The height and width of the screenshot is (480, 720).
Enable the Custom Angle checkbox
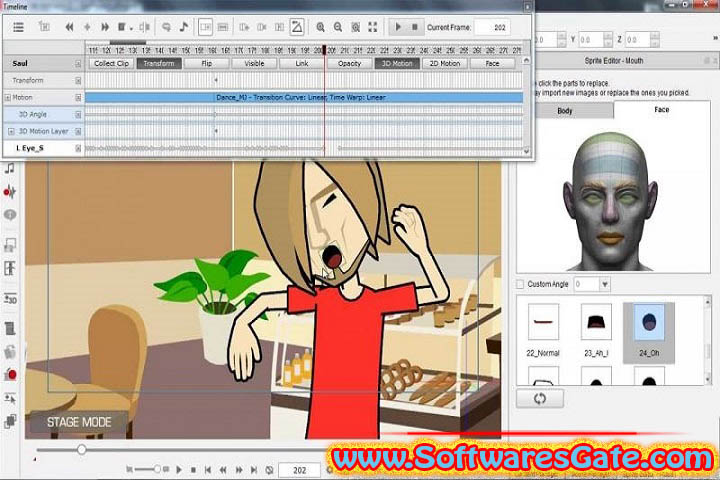(520, 284)
